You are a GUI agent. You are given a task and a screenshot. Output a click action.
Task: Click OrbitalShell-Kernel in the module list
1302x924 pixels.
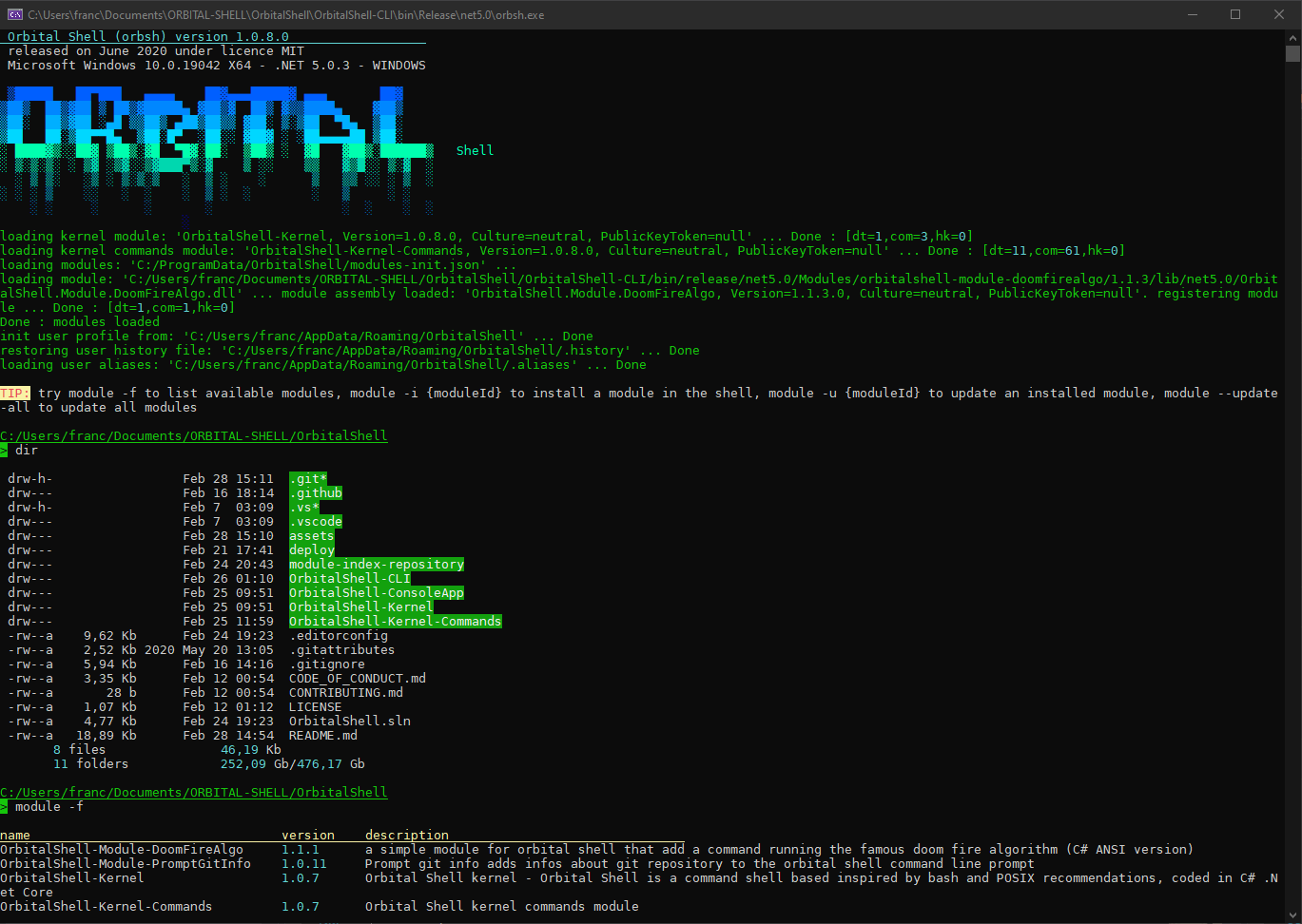[72, 877]
